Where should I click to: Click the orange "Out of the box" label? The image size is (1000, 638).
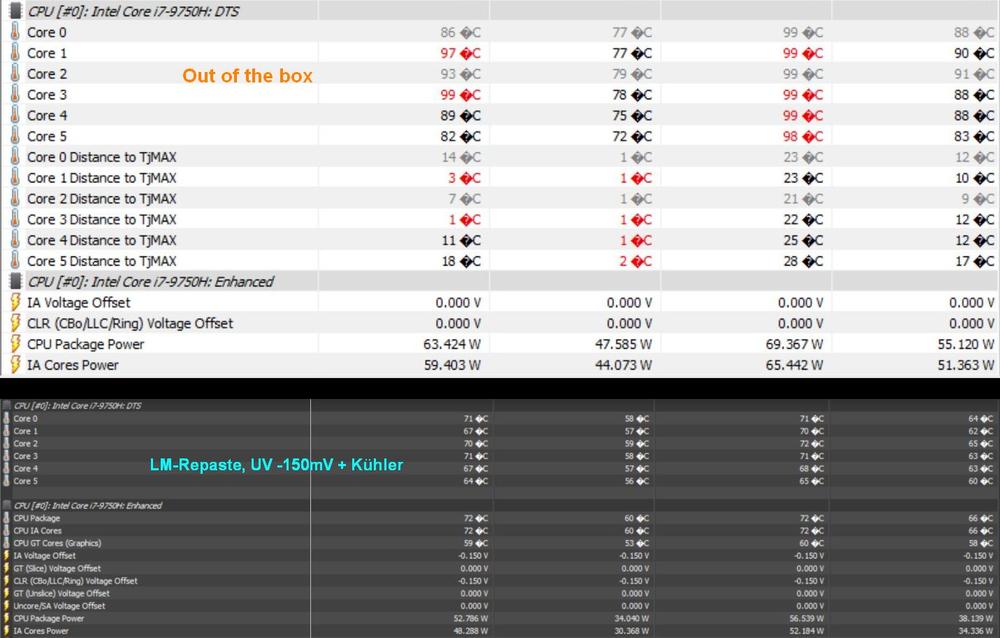click(247, 76)
